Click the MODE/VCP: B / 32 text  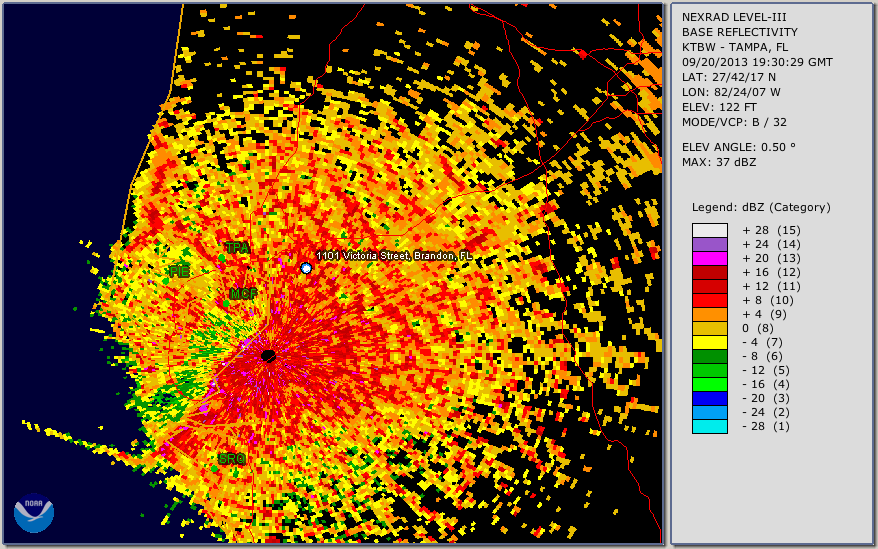[x=734, y=122]
